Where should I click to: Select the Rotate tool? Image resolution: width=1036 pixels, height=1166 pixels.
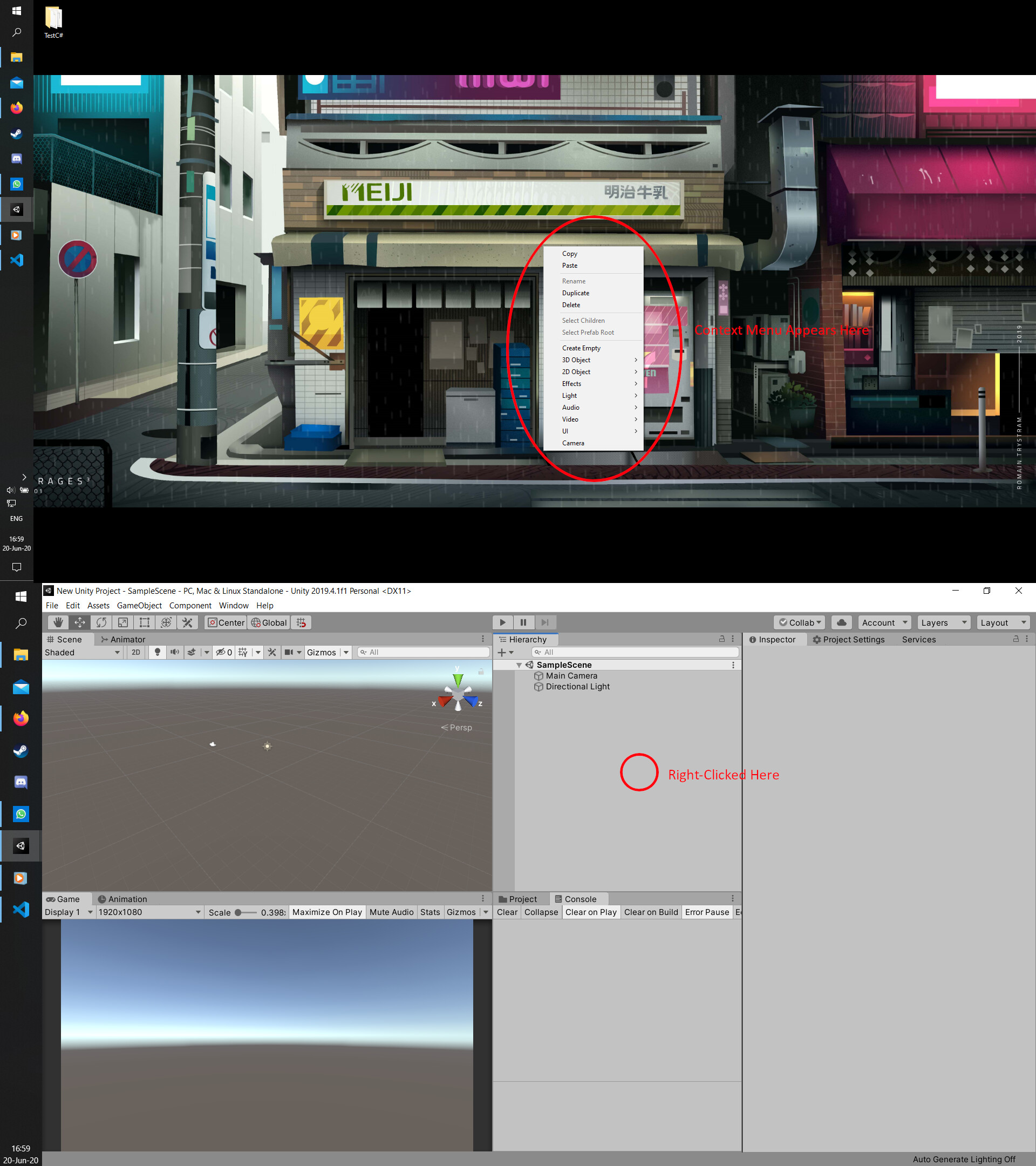pyautogui.click(x=101, y=622)
